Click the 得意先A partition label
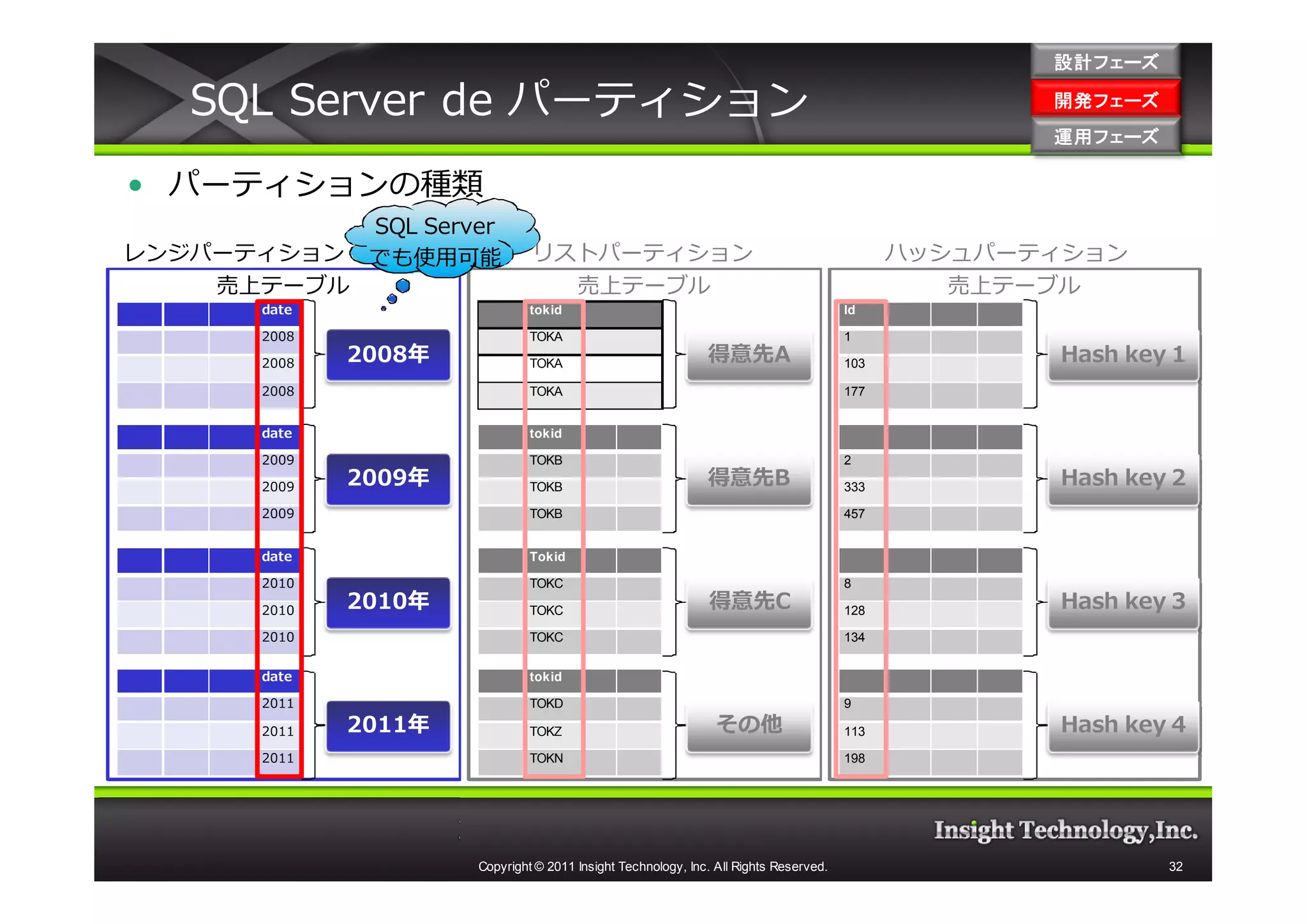Image resolution: width=1307 pixels, height=924 pixels. pos(749,354)
